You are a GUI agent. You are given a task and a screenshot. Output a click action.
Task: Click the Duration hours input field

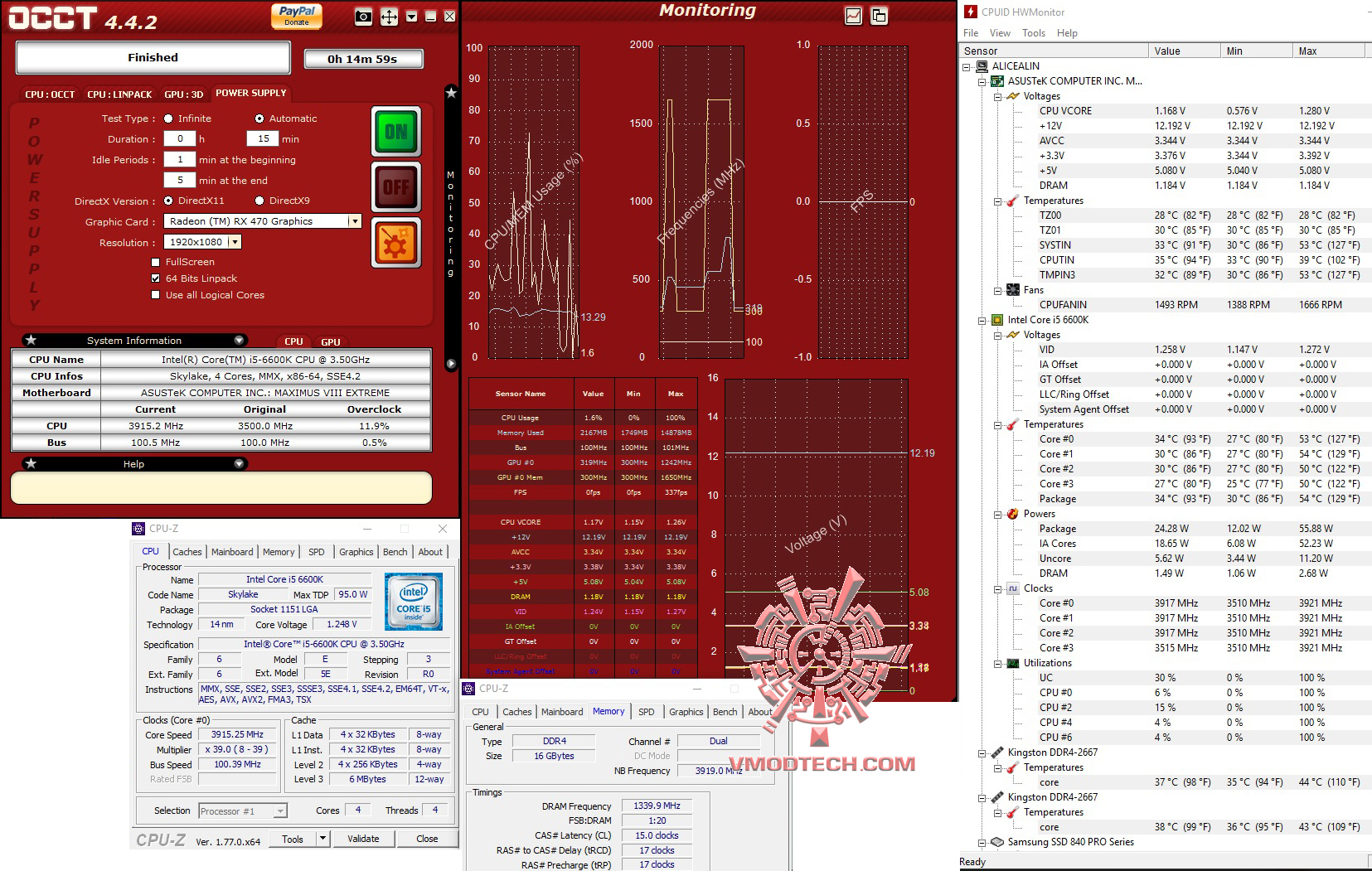[180, 138]
